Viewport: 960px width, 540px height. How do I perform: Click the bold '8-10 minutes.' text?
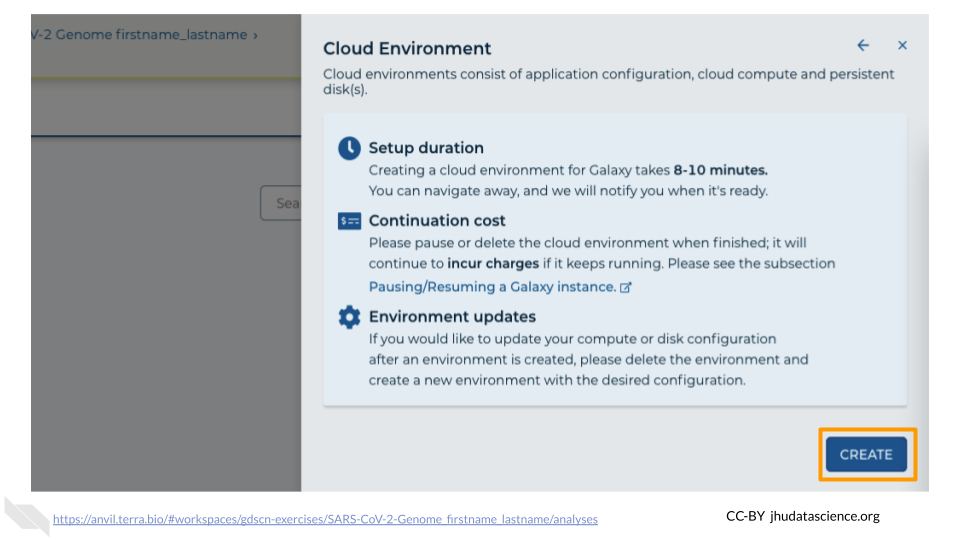(721, 170)
